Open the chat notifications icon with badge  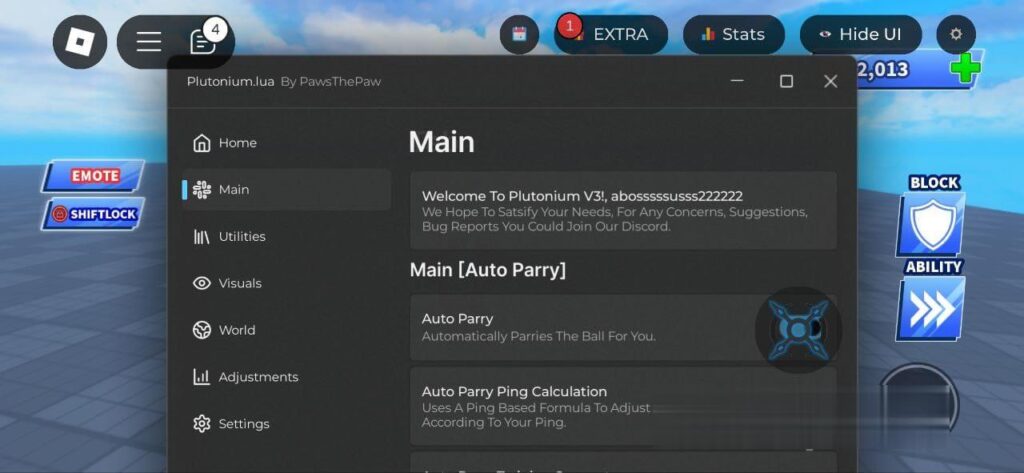pos(203,41)
